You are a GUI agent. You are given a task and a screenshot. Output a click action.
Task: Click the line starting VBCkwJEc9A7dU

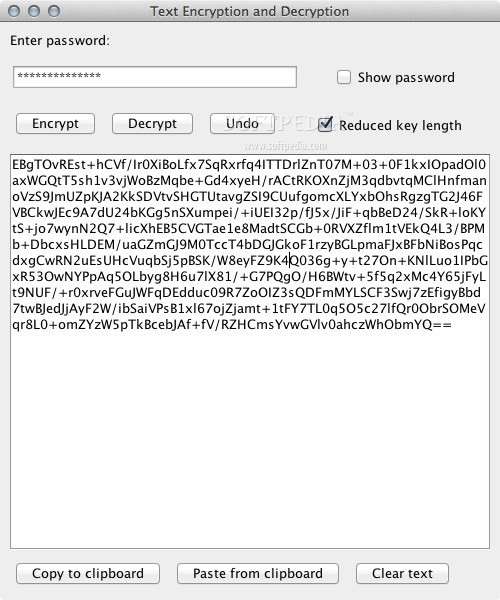[249, 213]
